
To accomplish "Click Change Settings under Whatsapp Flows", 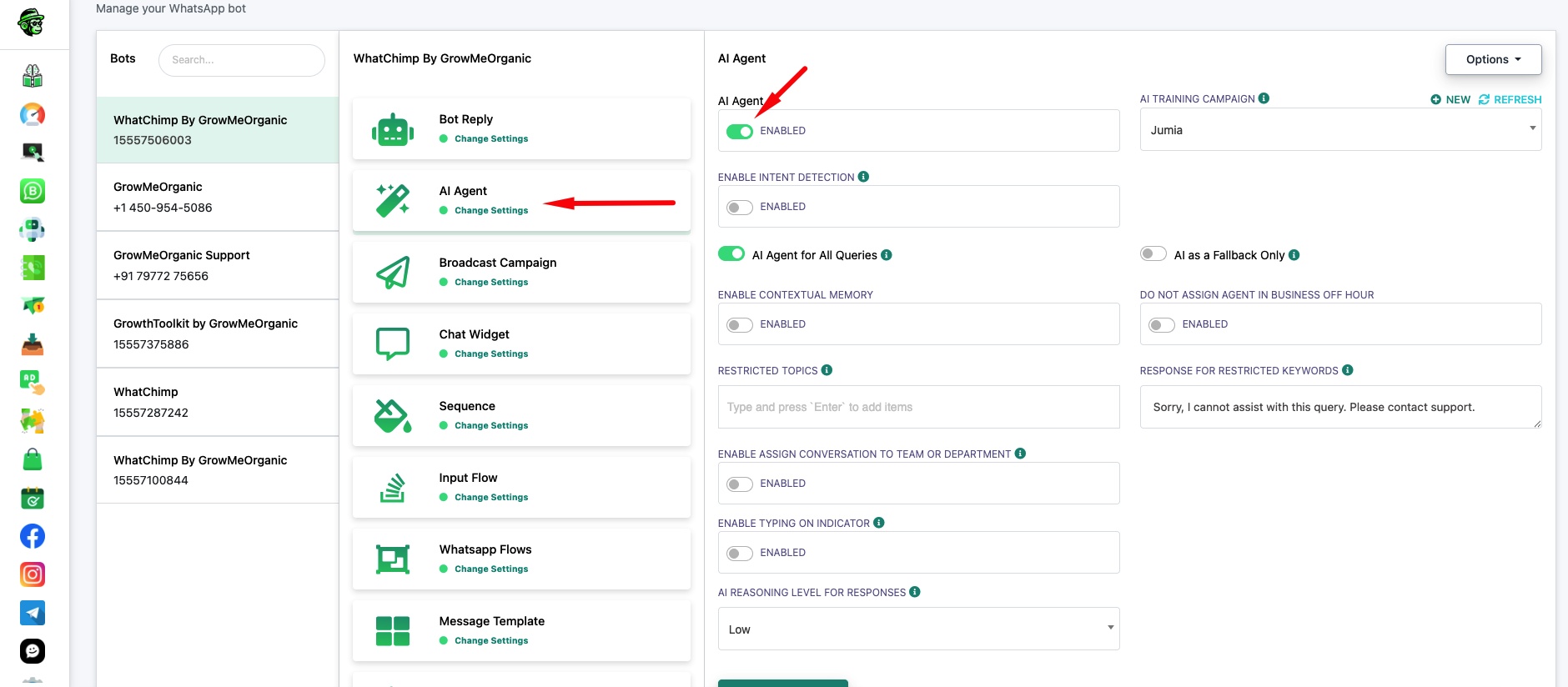I will [x=491, y=569].
